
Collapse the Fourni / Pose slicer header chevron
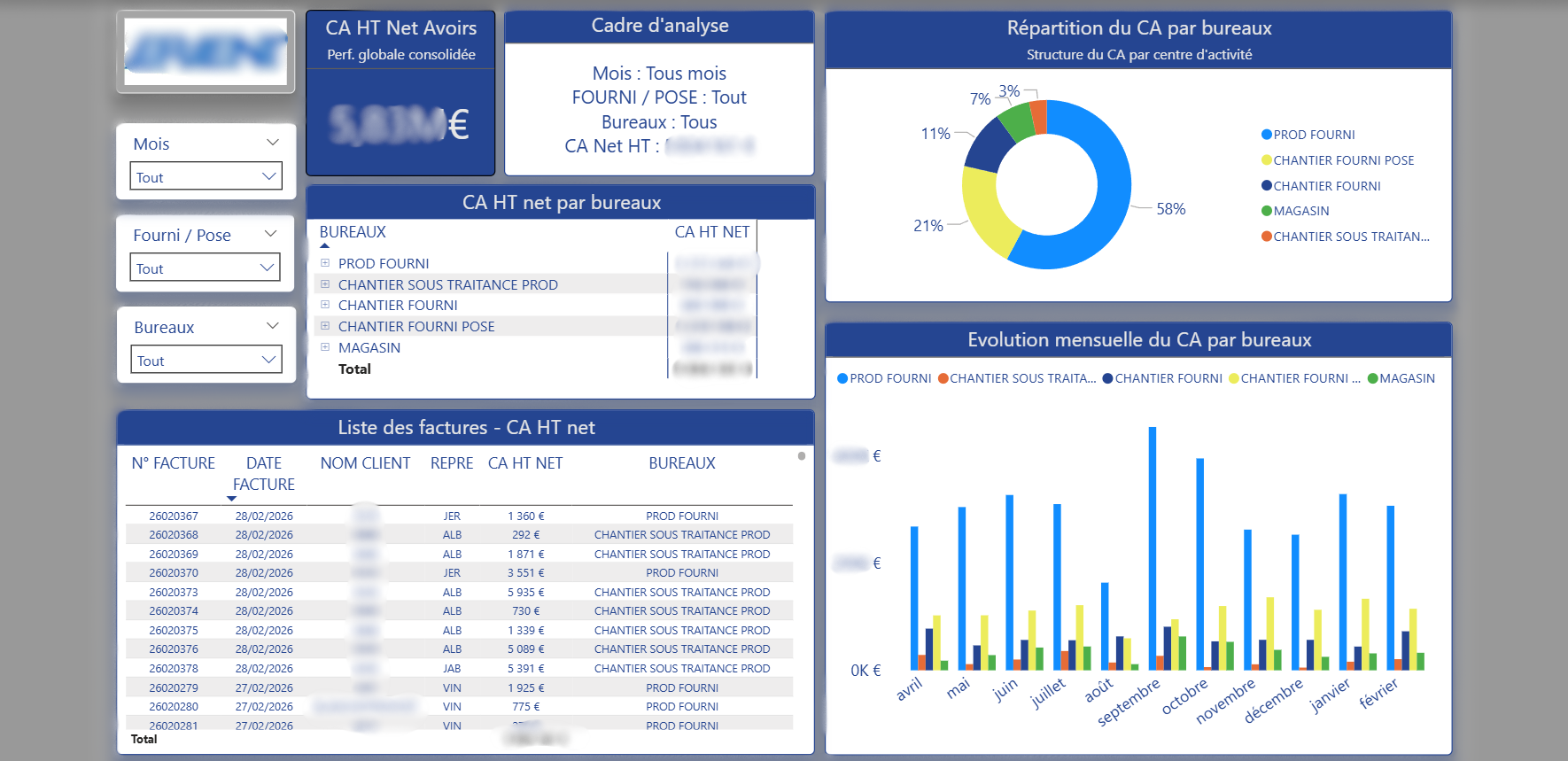coord(271,234)
